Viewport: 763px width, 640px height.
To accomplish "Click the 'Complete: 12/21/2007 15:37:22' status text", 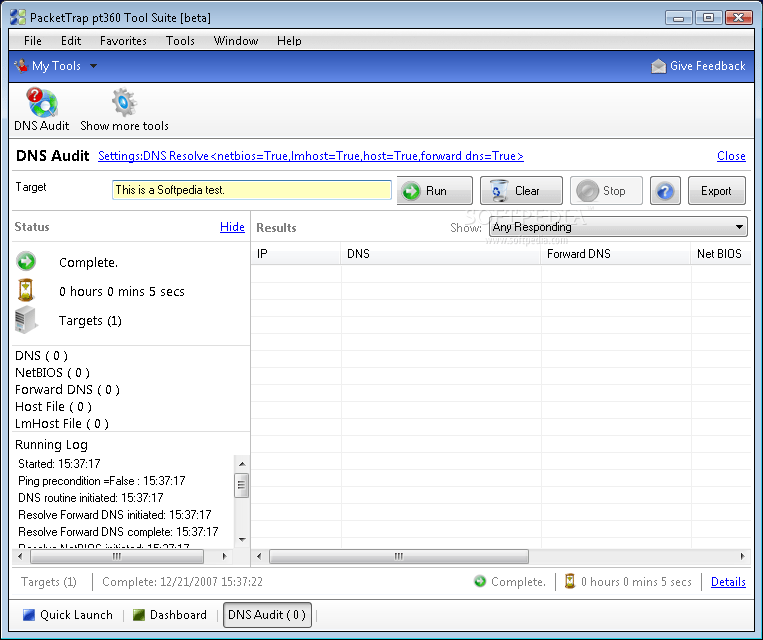I will click(182, 582).
